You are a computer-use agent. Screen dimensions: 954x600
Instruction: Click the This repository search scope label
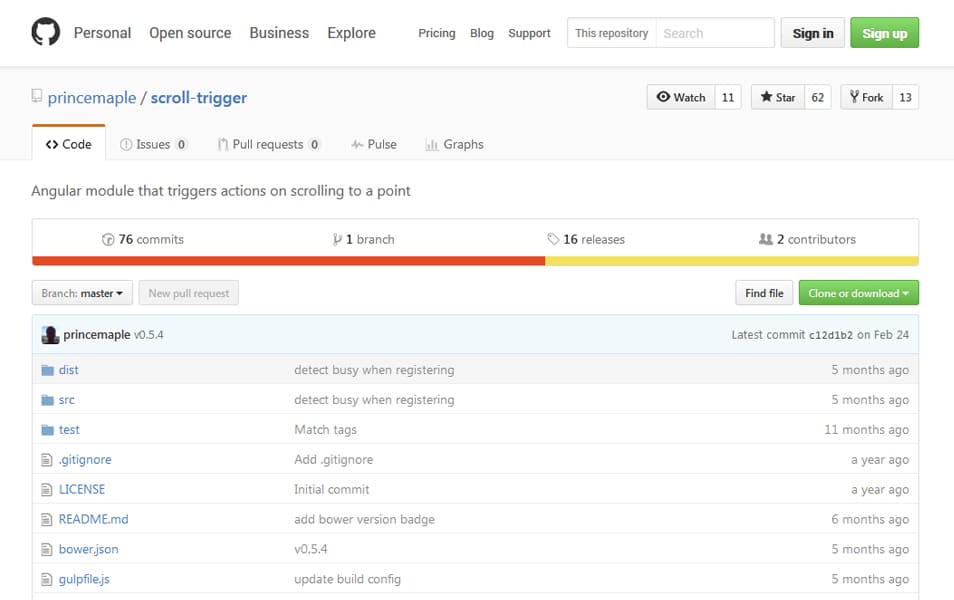coord(611,33)
